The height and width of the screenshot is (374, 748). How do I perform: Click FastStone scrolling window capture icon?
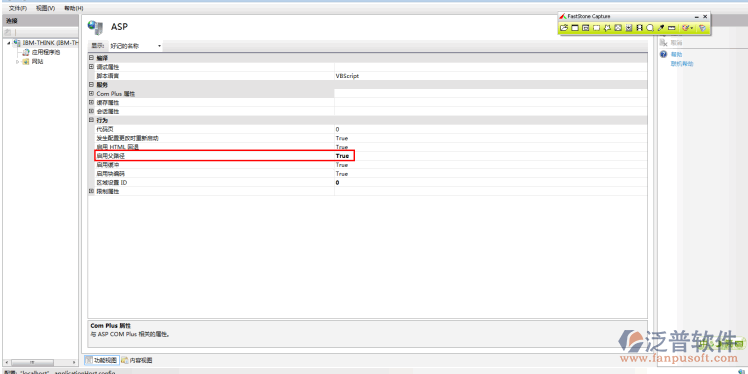(629, 28)
